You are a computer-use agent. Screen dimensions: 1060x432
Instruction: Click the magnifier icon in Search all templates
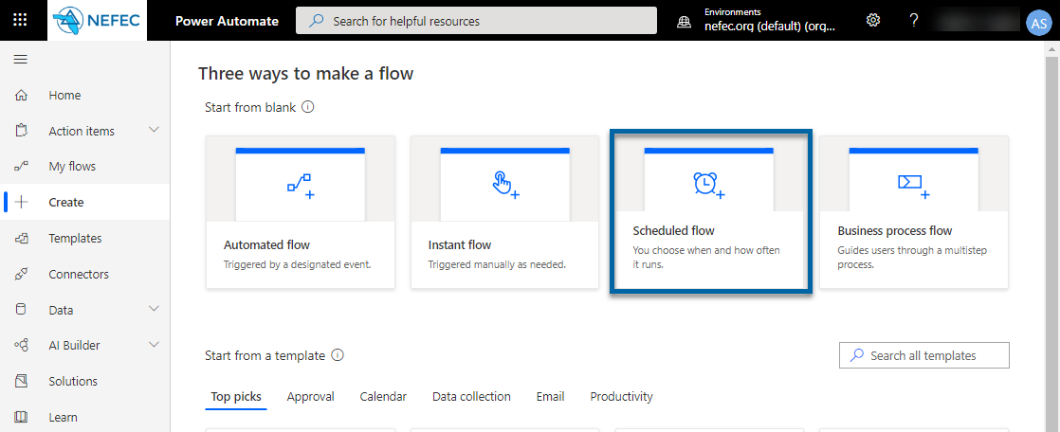857,355
